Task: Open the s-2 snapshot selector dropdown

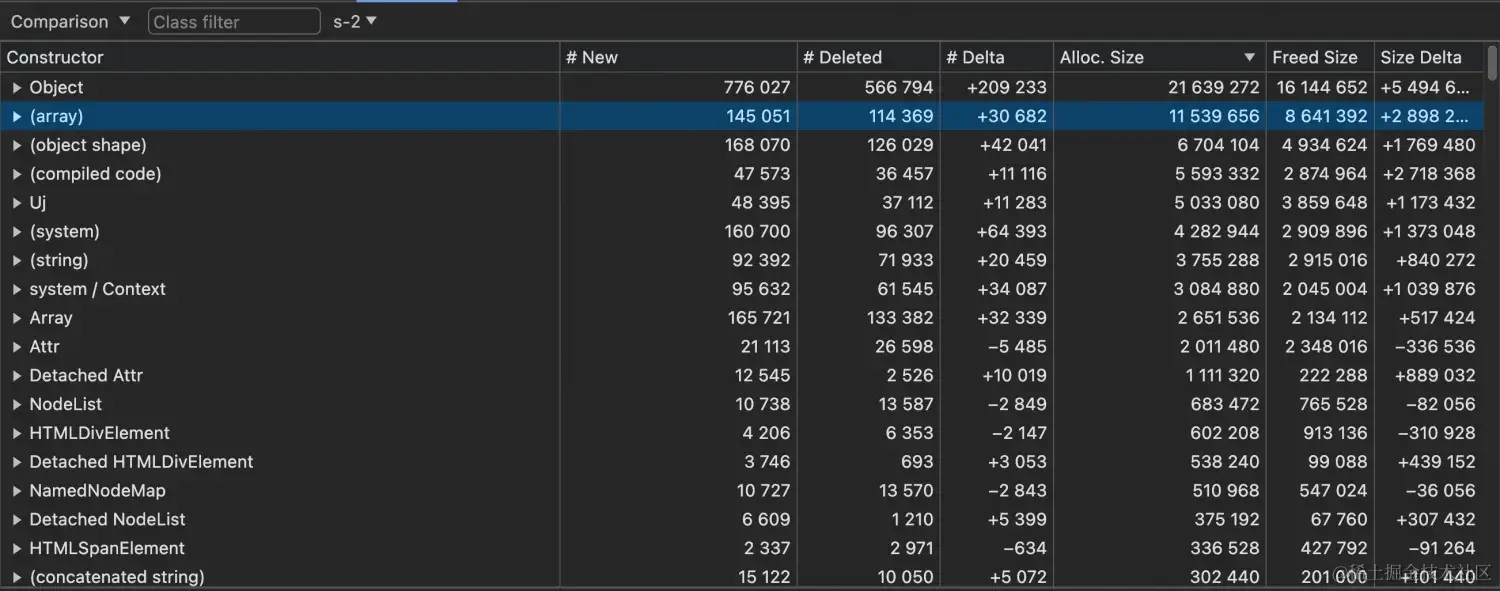Action: pyautogui.click(x=355, y=21)
